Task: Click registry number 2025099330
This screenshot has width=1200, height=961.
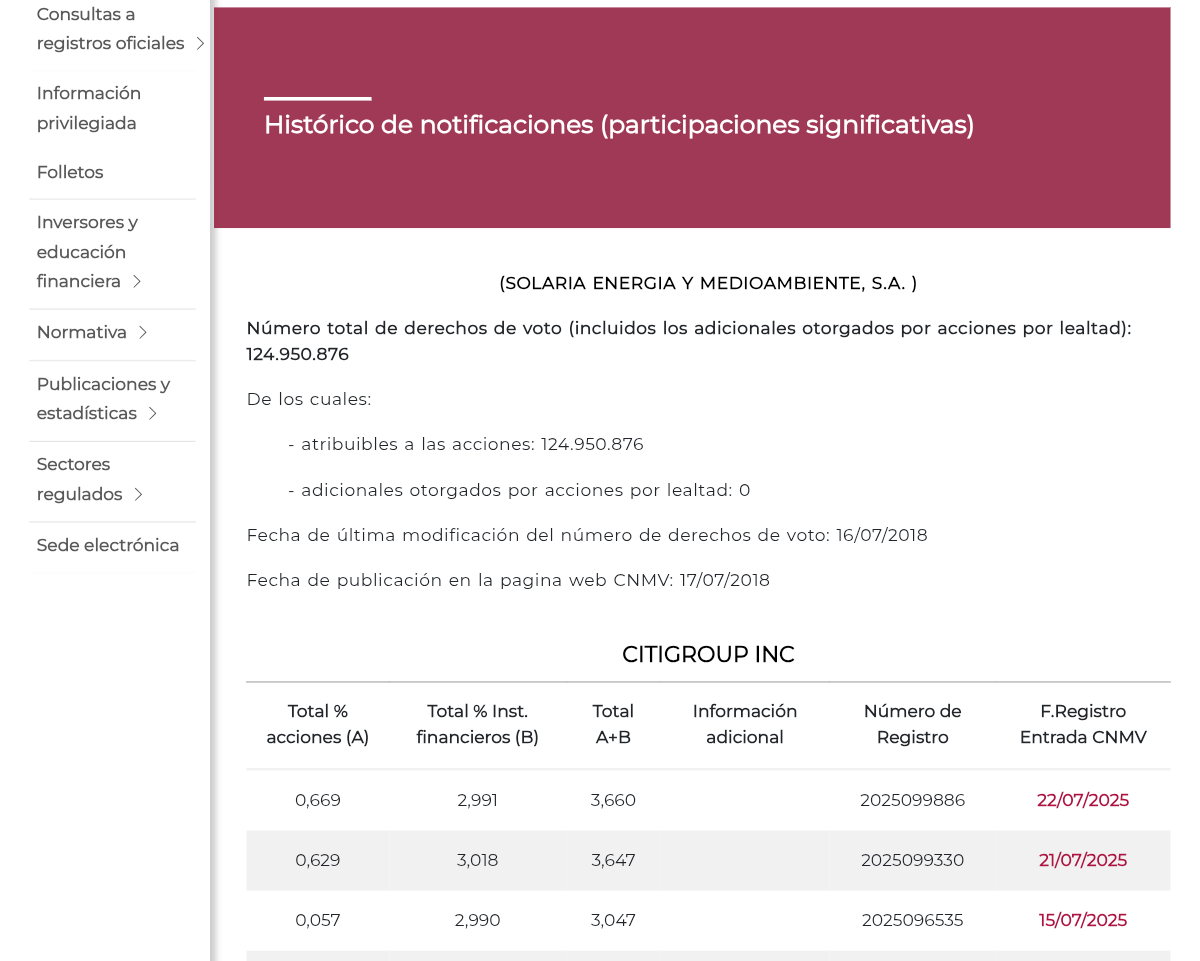Action: coord(913,860)
